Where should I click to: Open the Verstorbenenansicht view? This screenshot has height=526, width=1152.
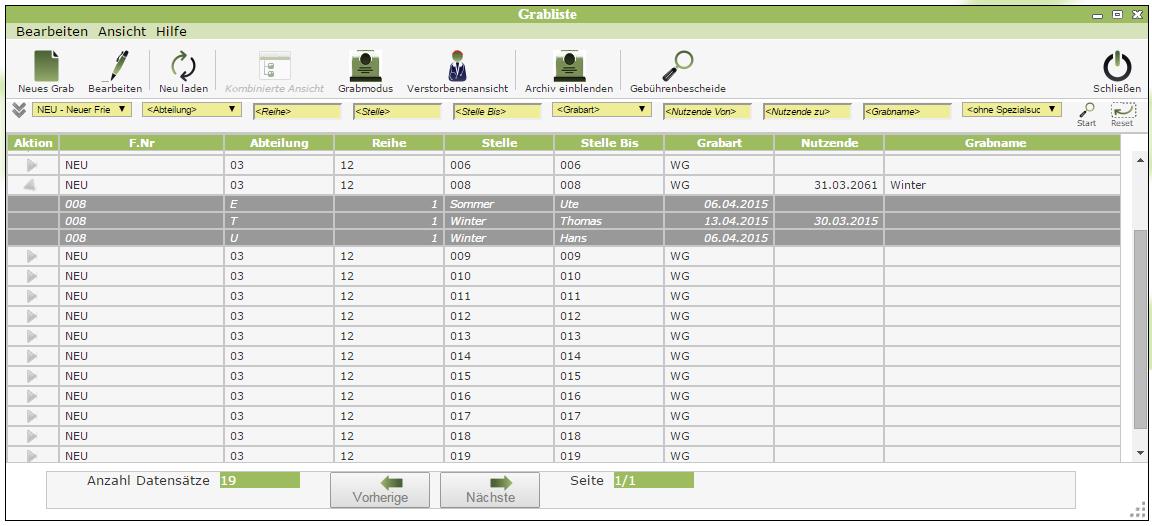click(x=457, y=68)
